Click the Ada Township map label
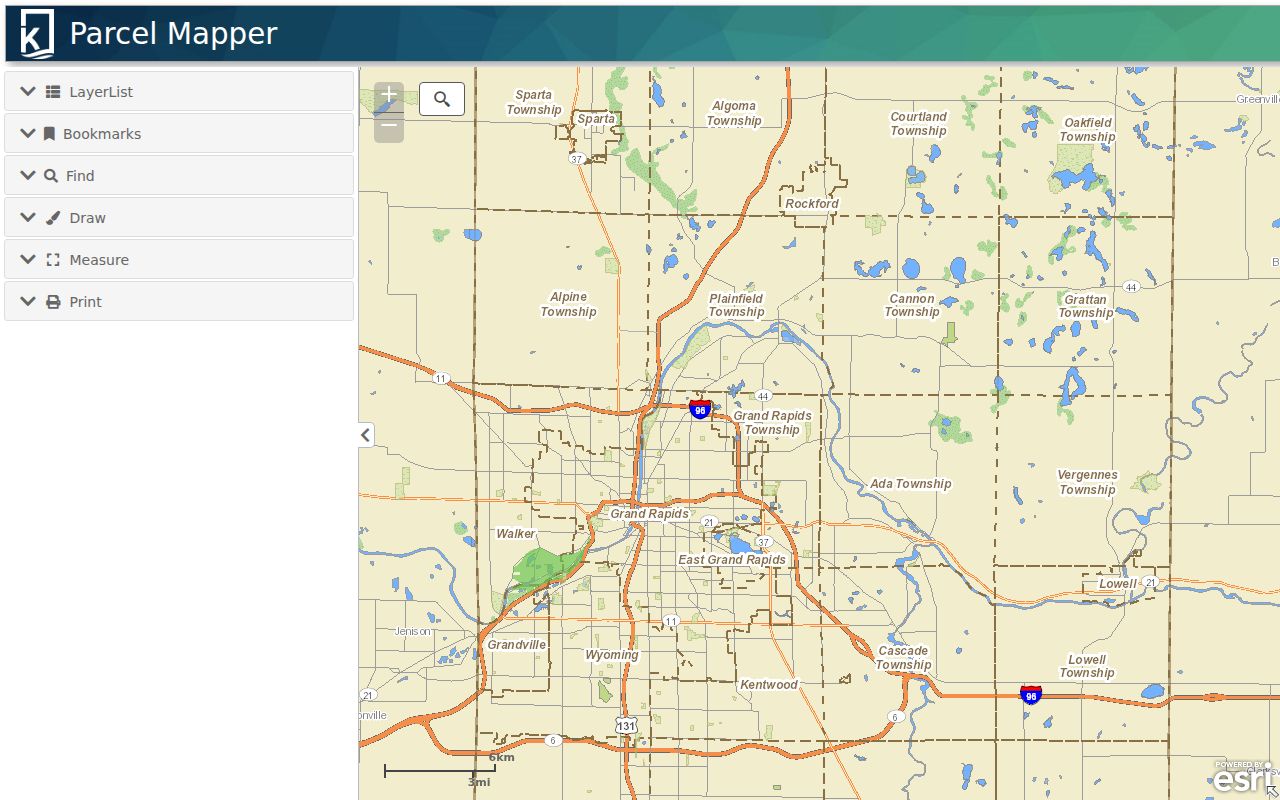 [x=910, y=484]
